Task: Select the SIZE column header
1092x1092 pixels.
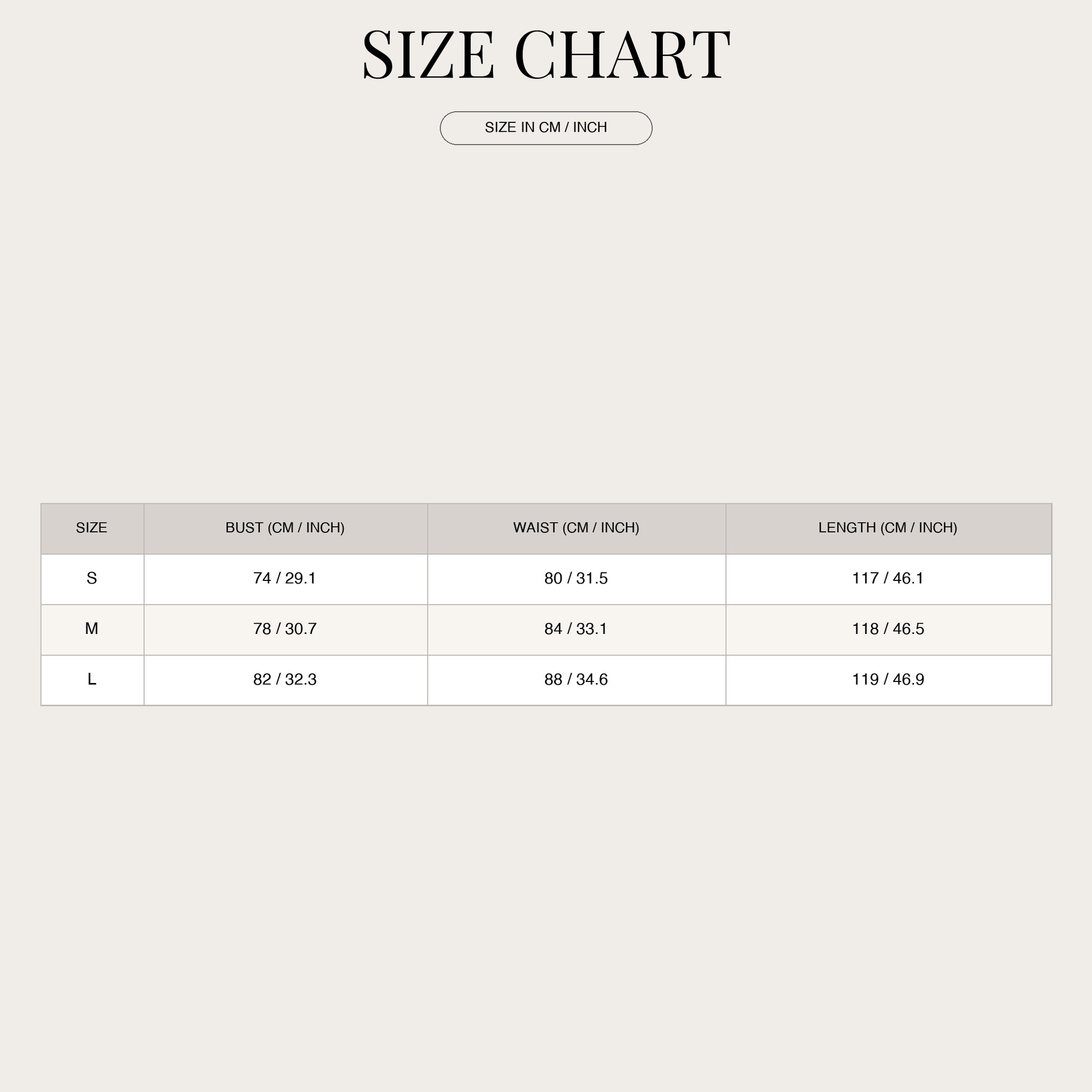Action: pyautogui.click(x=92, y=529)
